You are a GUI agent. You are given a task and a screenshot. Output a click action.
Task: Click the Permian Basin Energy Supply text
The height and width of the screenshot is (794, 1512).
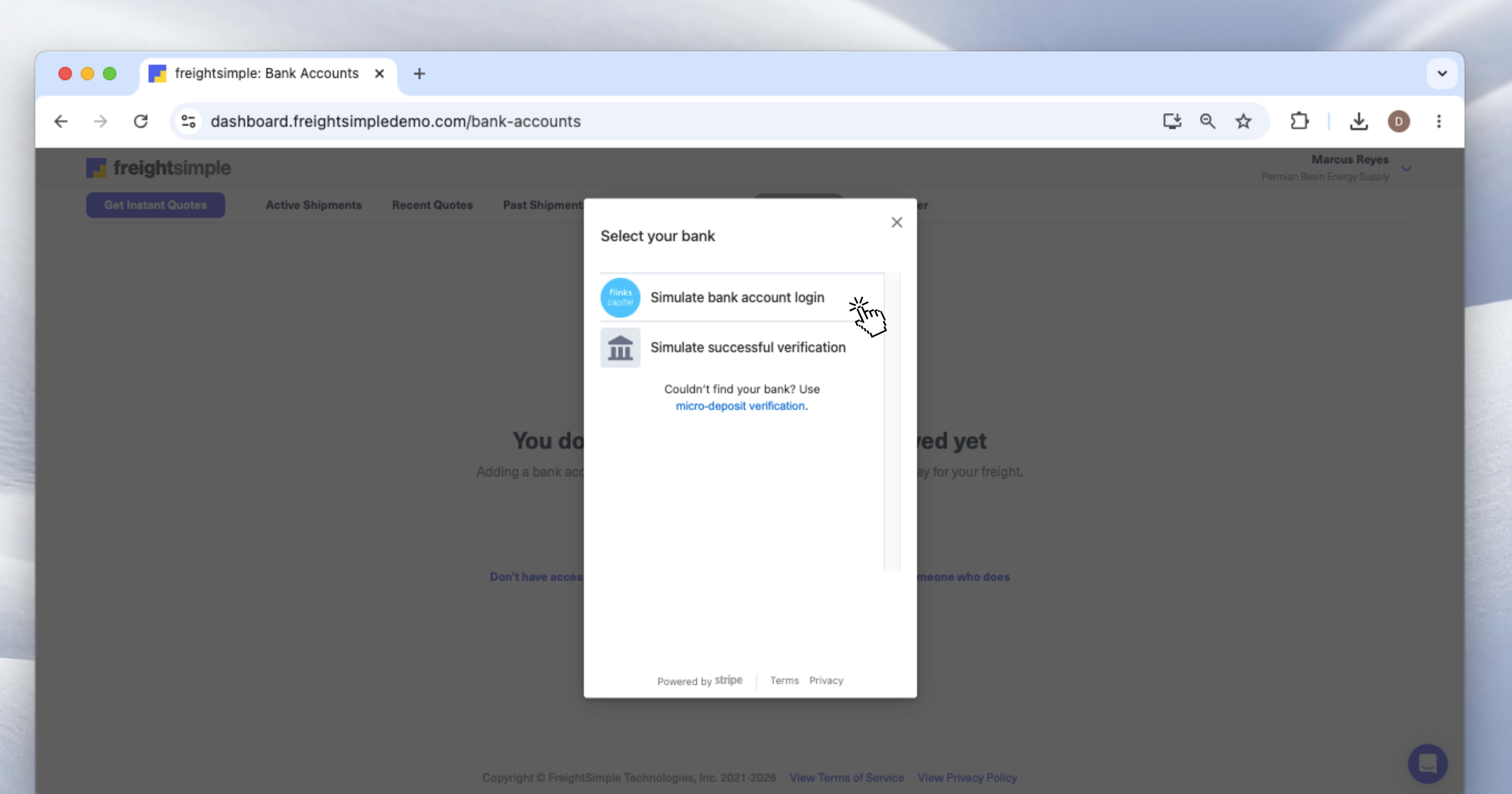click(1326, 177)
